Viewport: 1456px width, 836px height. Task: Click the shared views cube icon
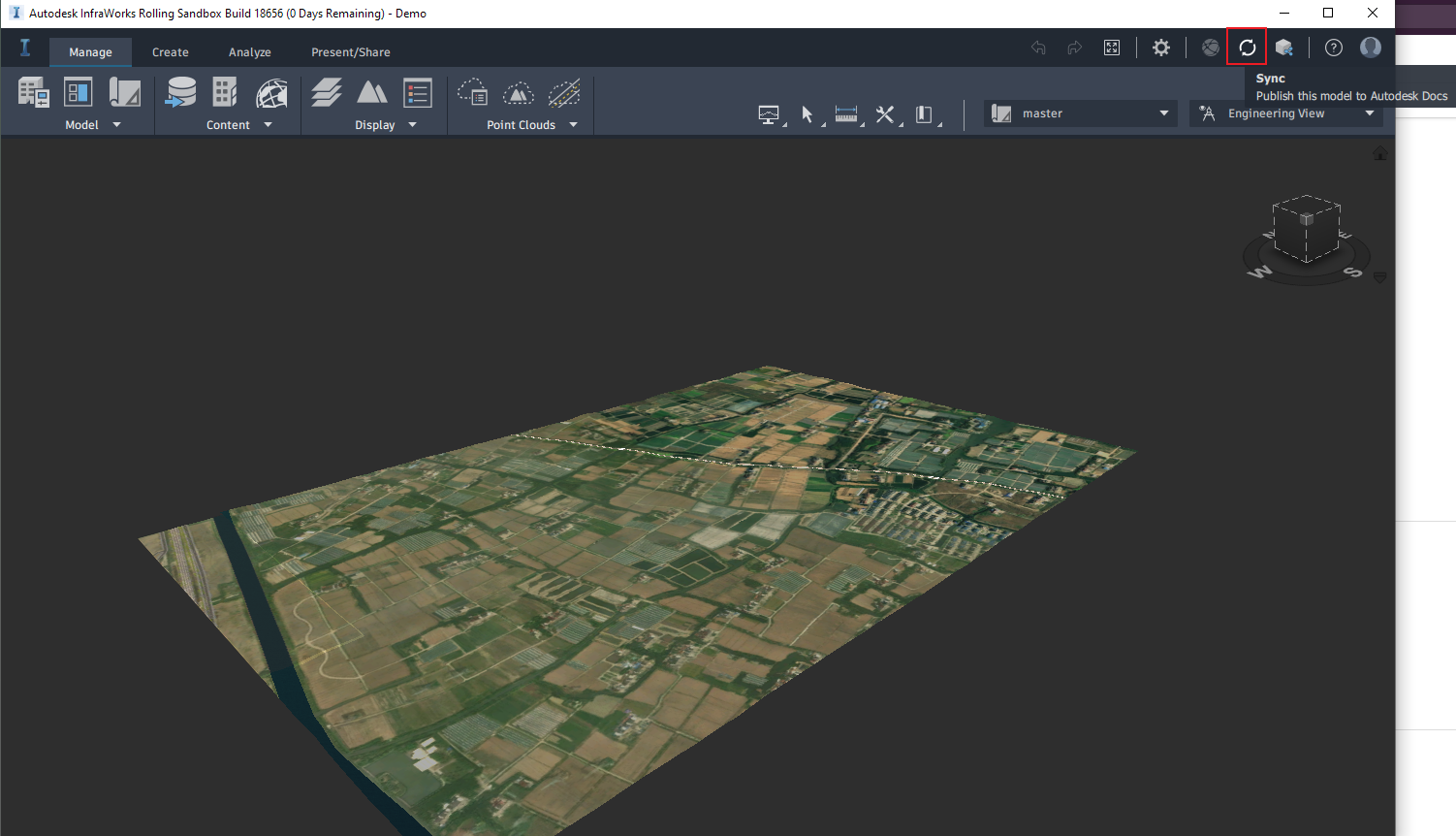[1284, 48]
